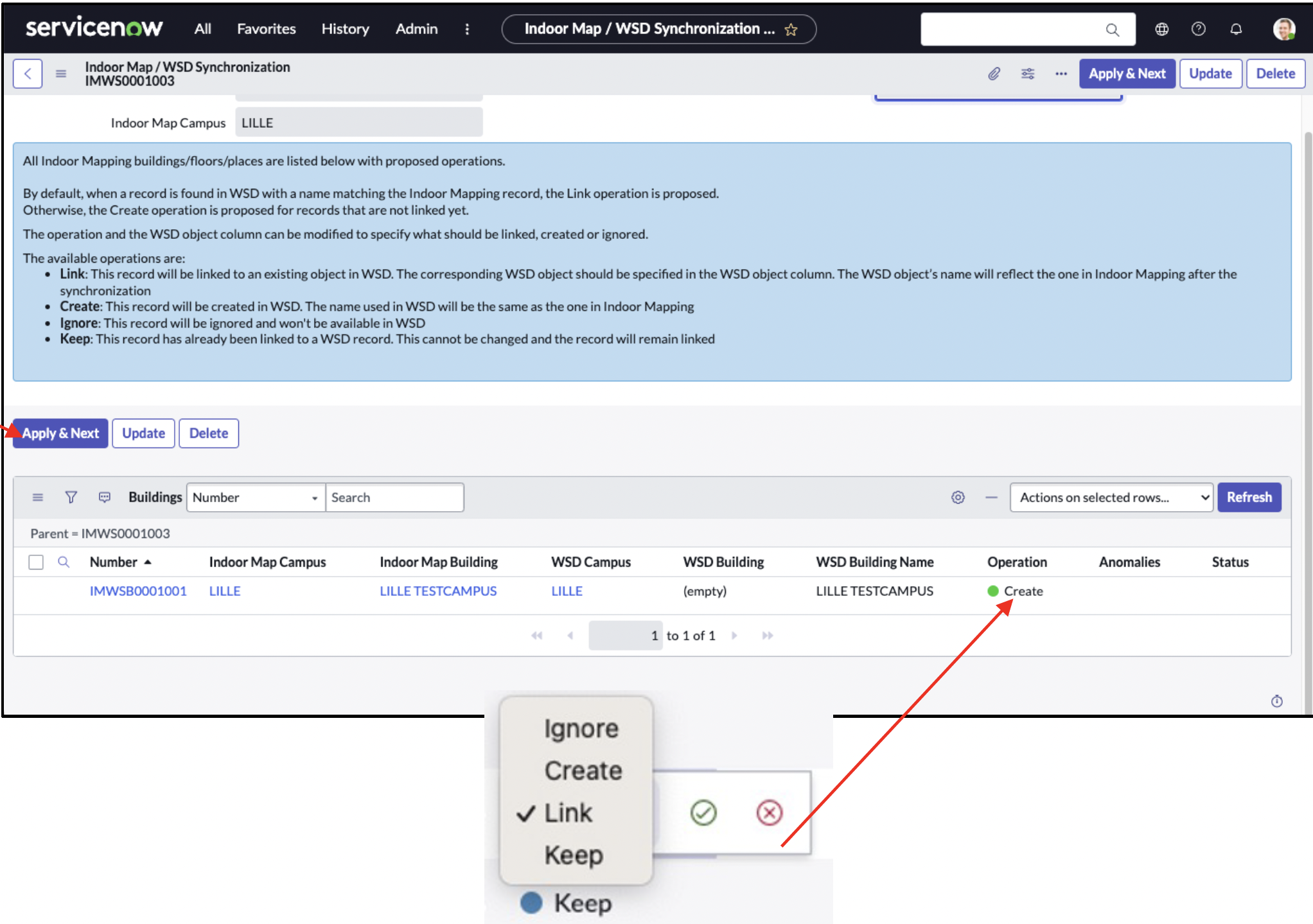Confirm the operation with green check icon
The width and height of the screenshot is (1313, 924).
click(x=703, y=812)
